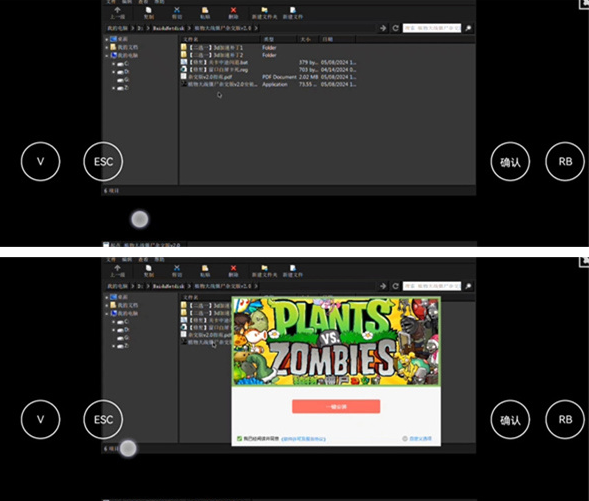Expand Z: drive node, frame without installer
Viewport: 589px width, 501px height.
coord(113,88)
